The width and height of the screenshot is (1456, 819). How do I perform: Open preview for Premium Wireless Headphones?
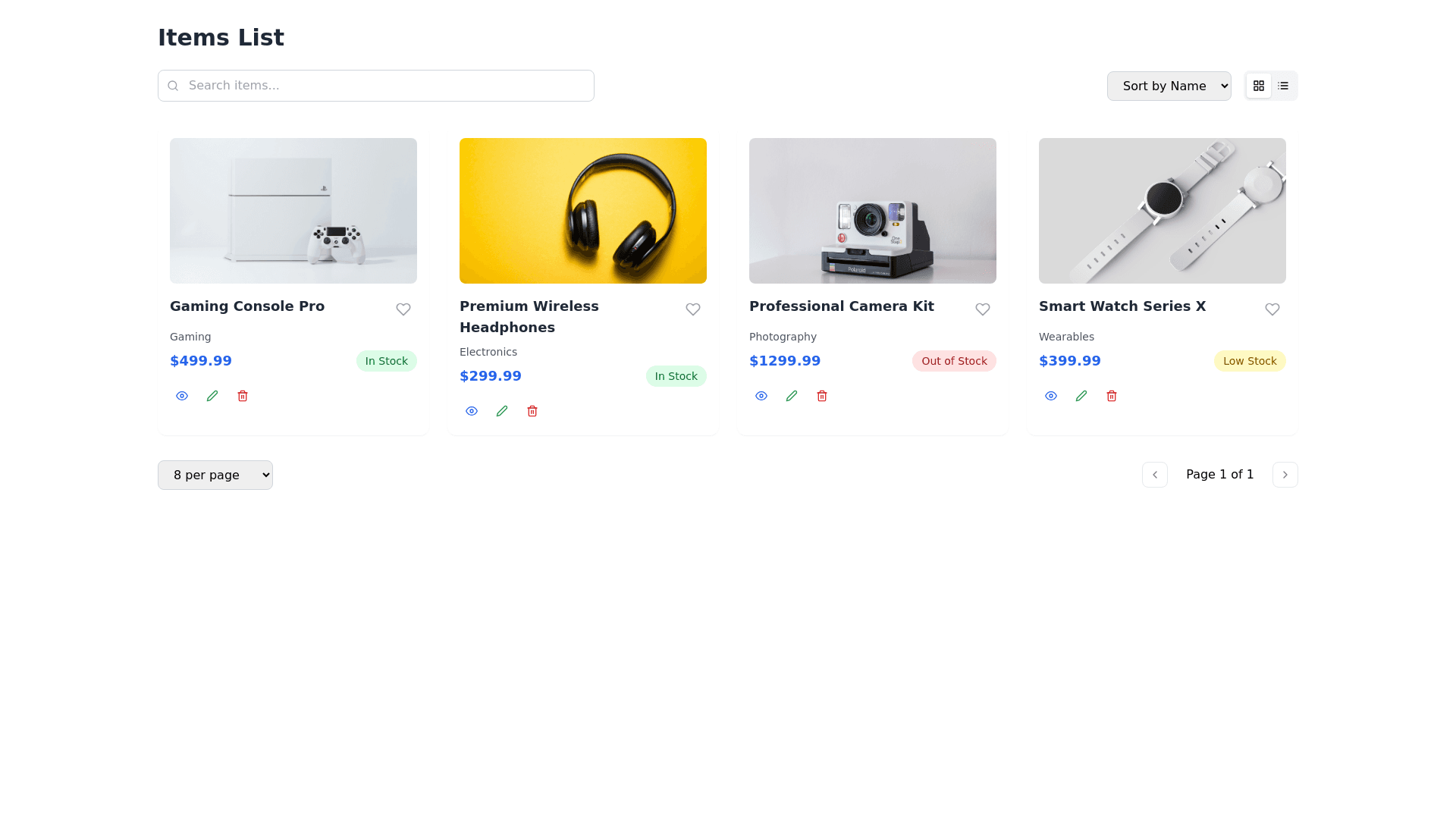pyautogui.click(x=471, y=410)
